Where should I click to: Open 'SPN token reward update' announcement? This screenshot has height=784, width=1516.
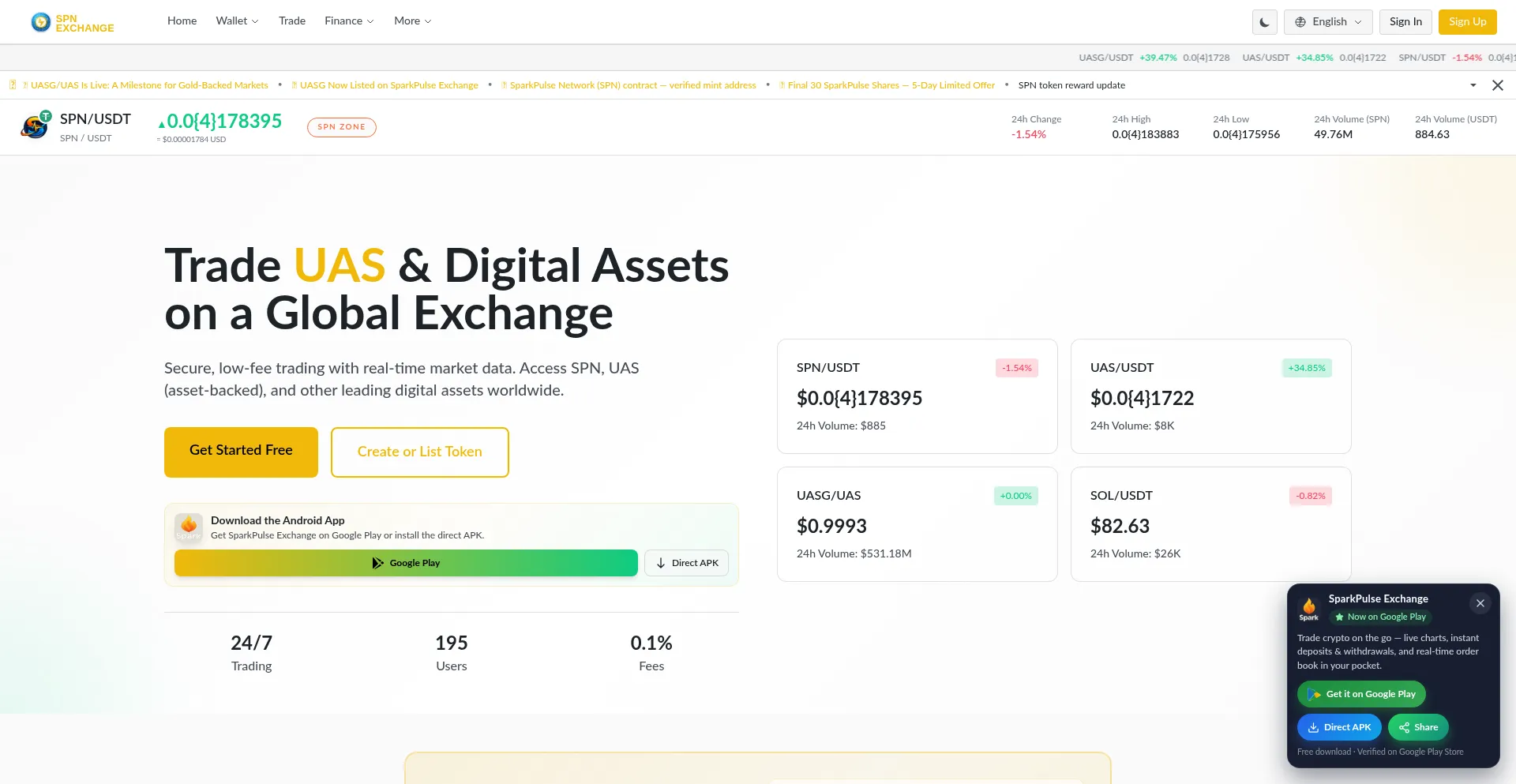pyautogui.click(x=1071, y=85)
